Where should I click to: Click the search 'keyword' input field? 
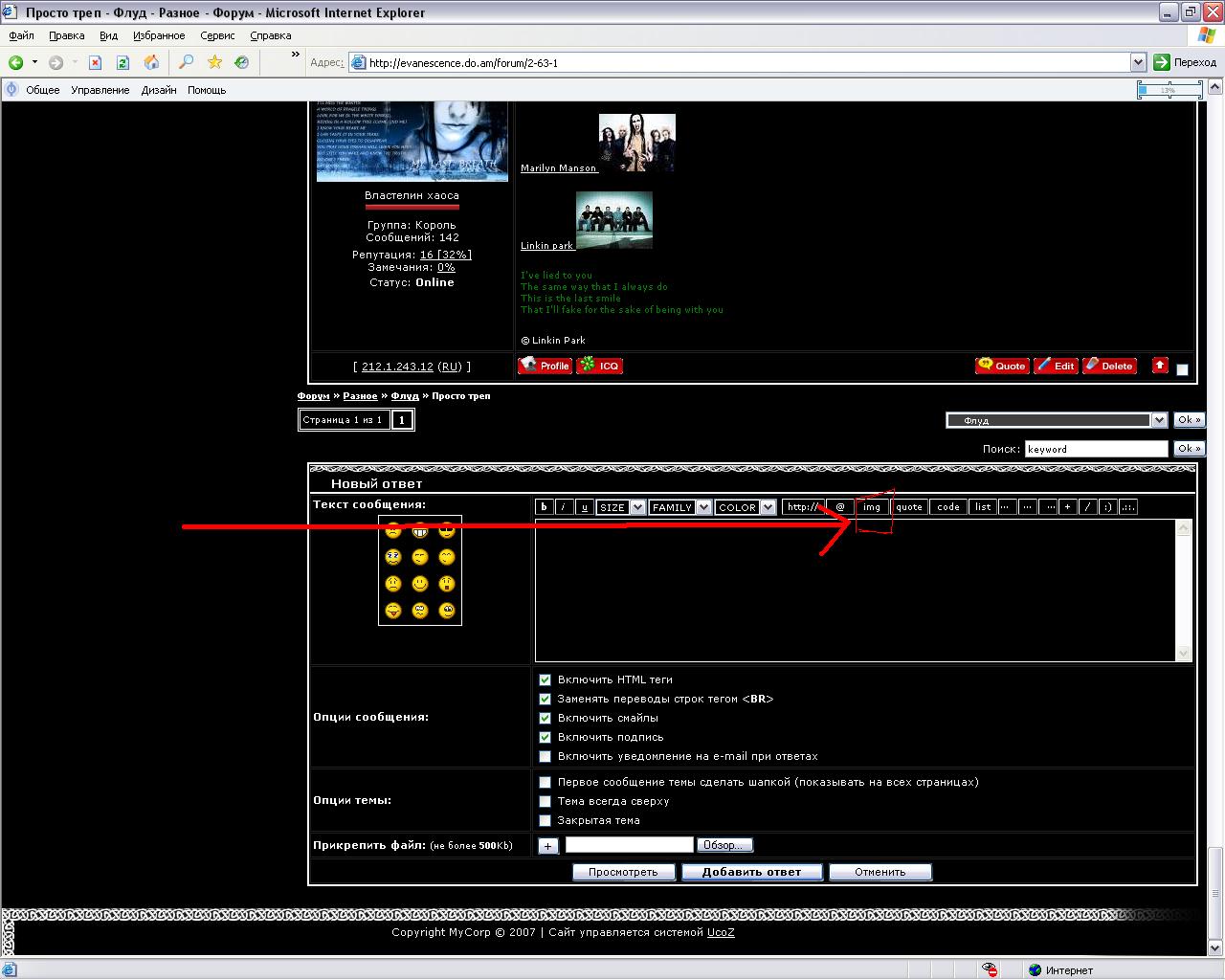point(1096,449)
